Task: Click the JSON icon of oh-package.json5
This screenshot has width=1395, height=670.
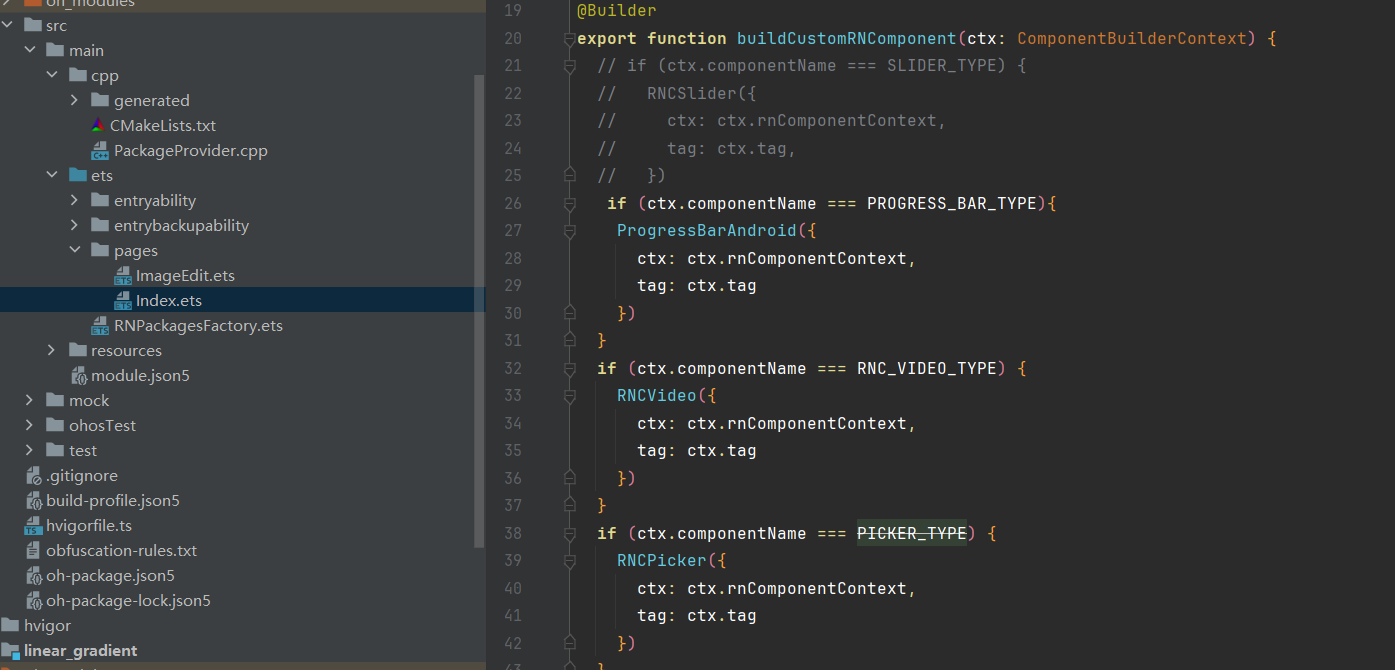Action: pos(34,576)
